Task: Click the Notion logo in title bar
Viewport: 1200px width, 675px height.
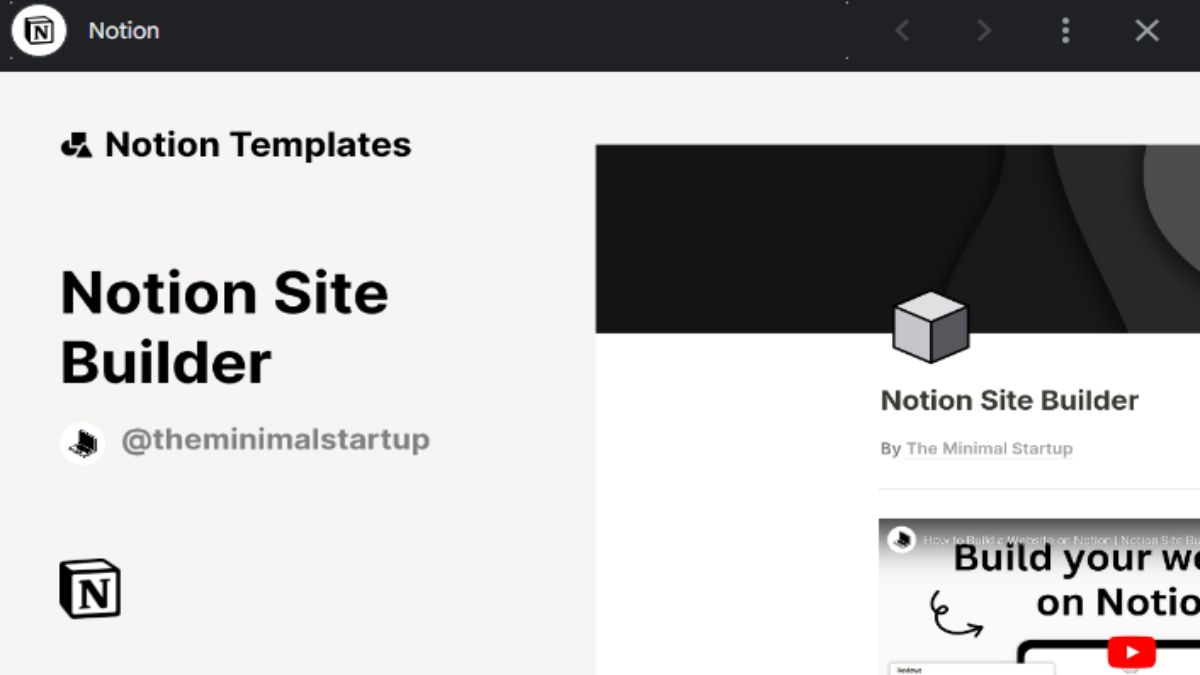Action: tap(38, 30)
